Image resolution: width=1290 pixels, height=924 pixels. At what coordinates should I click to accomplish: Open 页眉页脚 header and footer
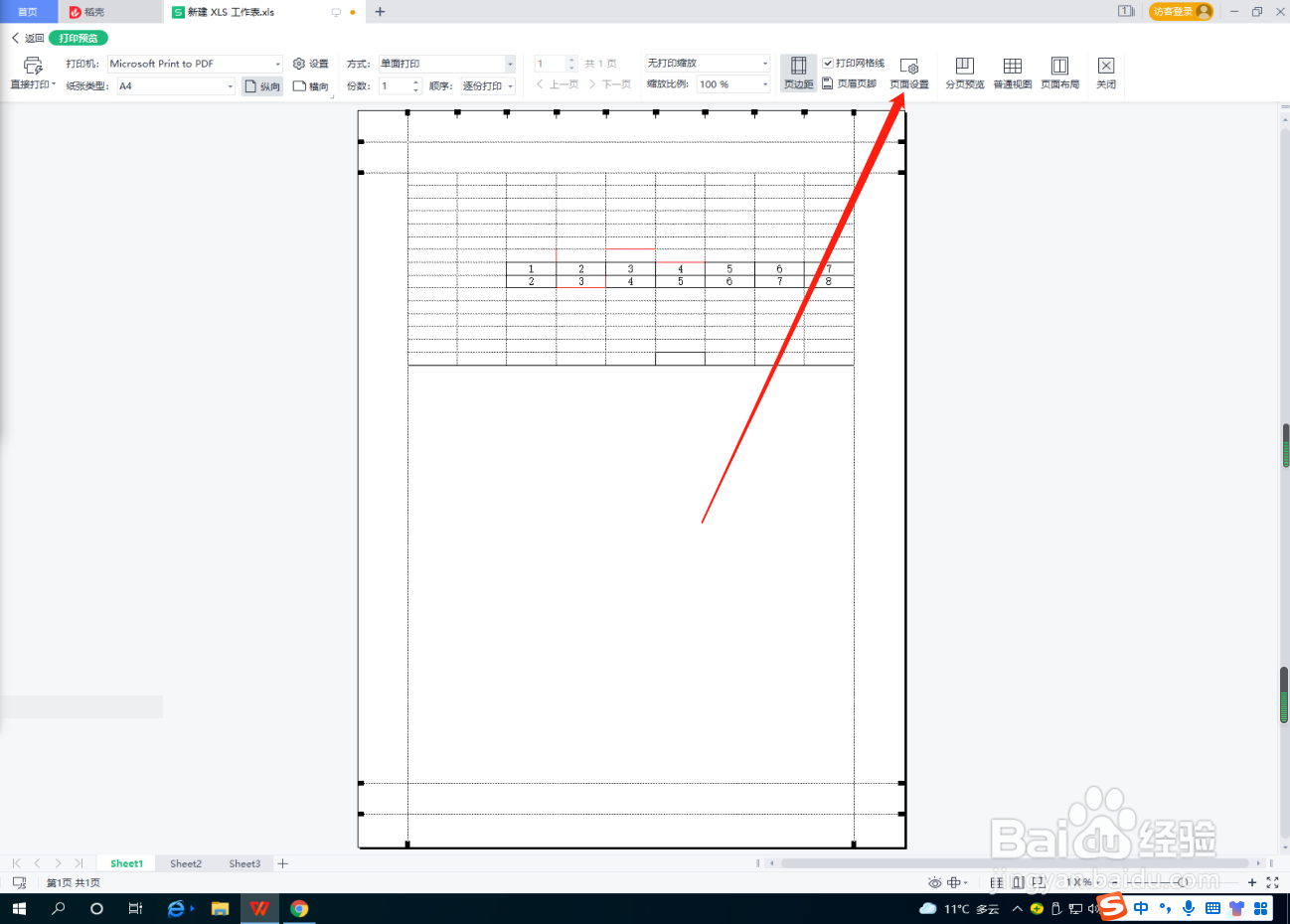point(850,84)
